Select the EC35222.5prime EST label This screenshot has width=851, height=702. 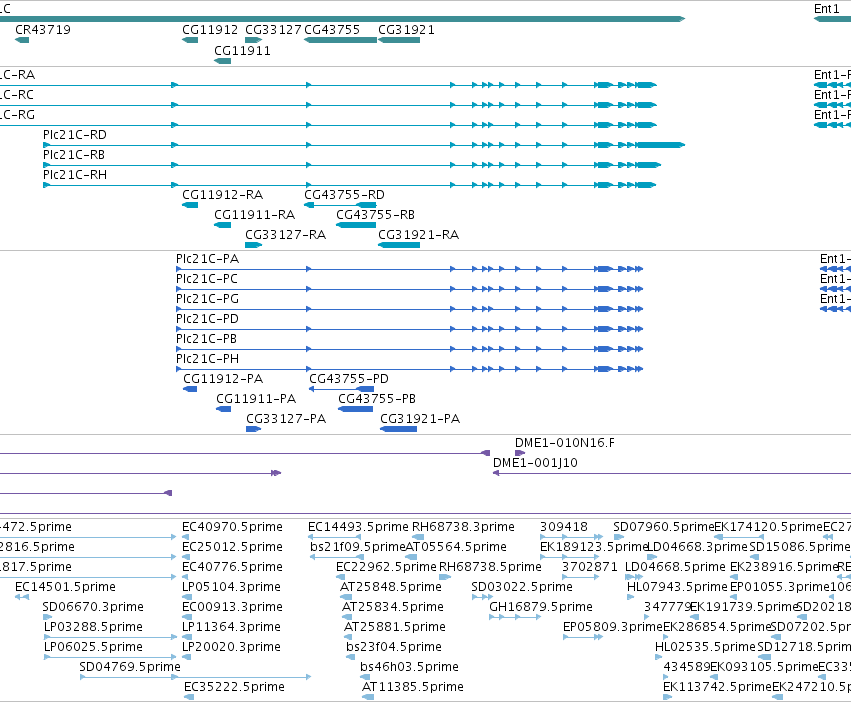(x=234, y=687)
